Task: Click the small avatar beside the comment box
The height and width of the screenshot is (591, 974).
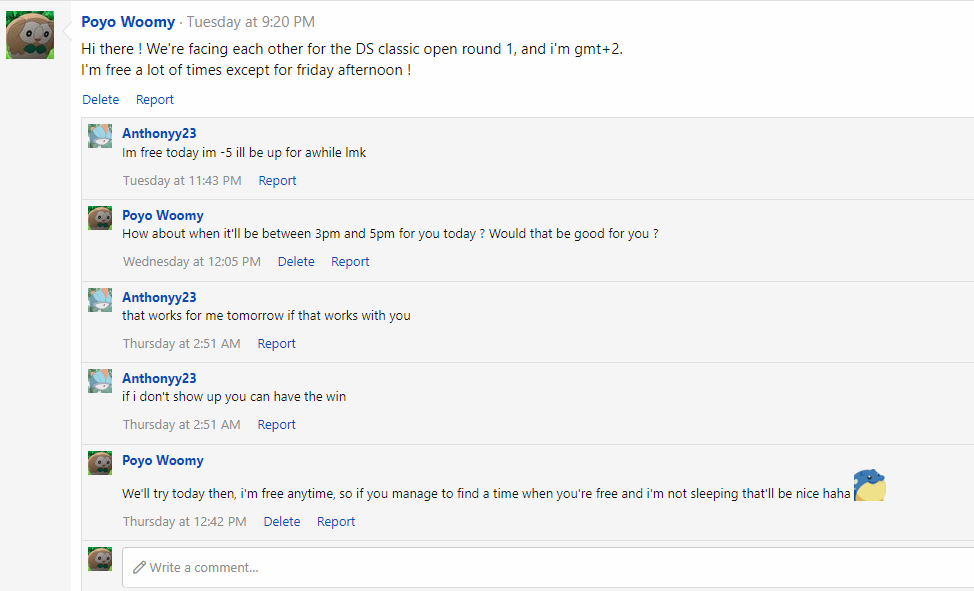Action: pyautogui.click(x=100, y=559)
